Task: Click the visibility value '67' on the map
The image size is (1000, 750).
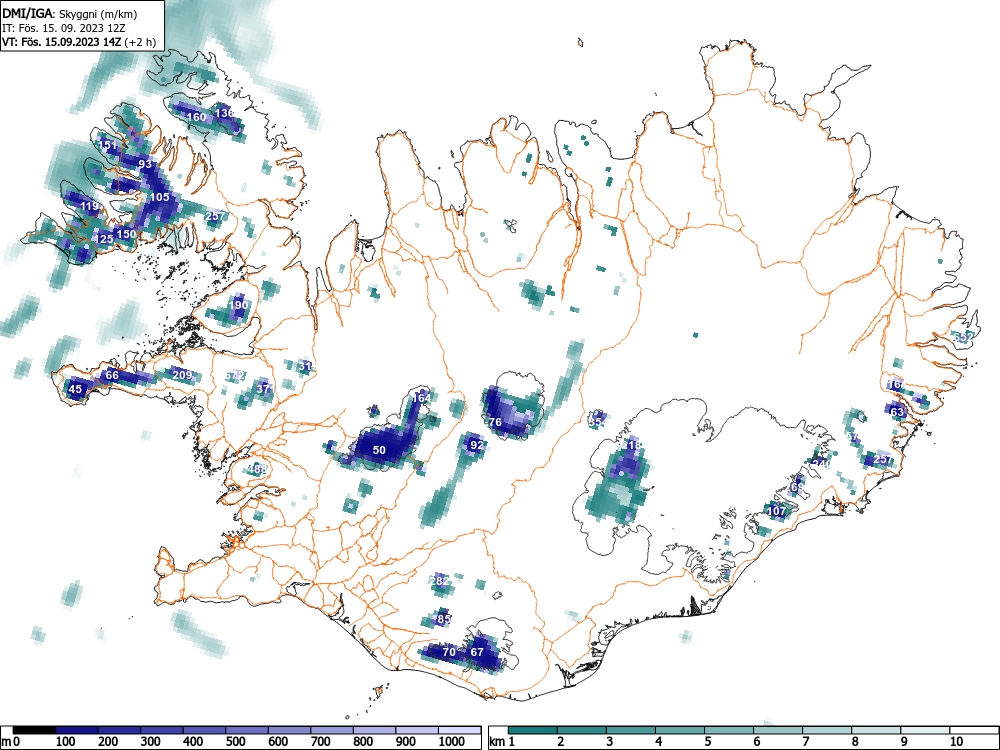Action: click(x=477, y=652)
